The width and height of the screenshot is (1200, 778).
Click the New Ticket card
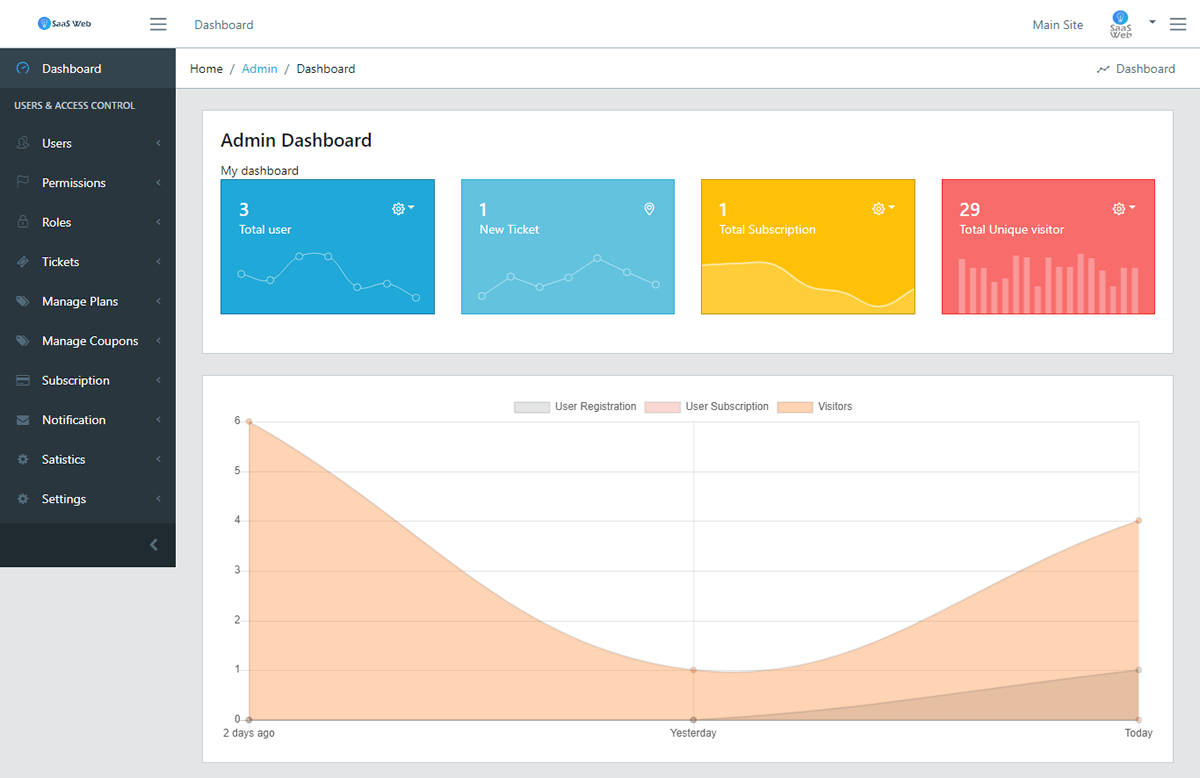pos(568,247)
